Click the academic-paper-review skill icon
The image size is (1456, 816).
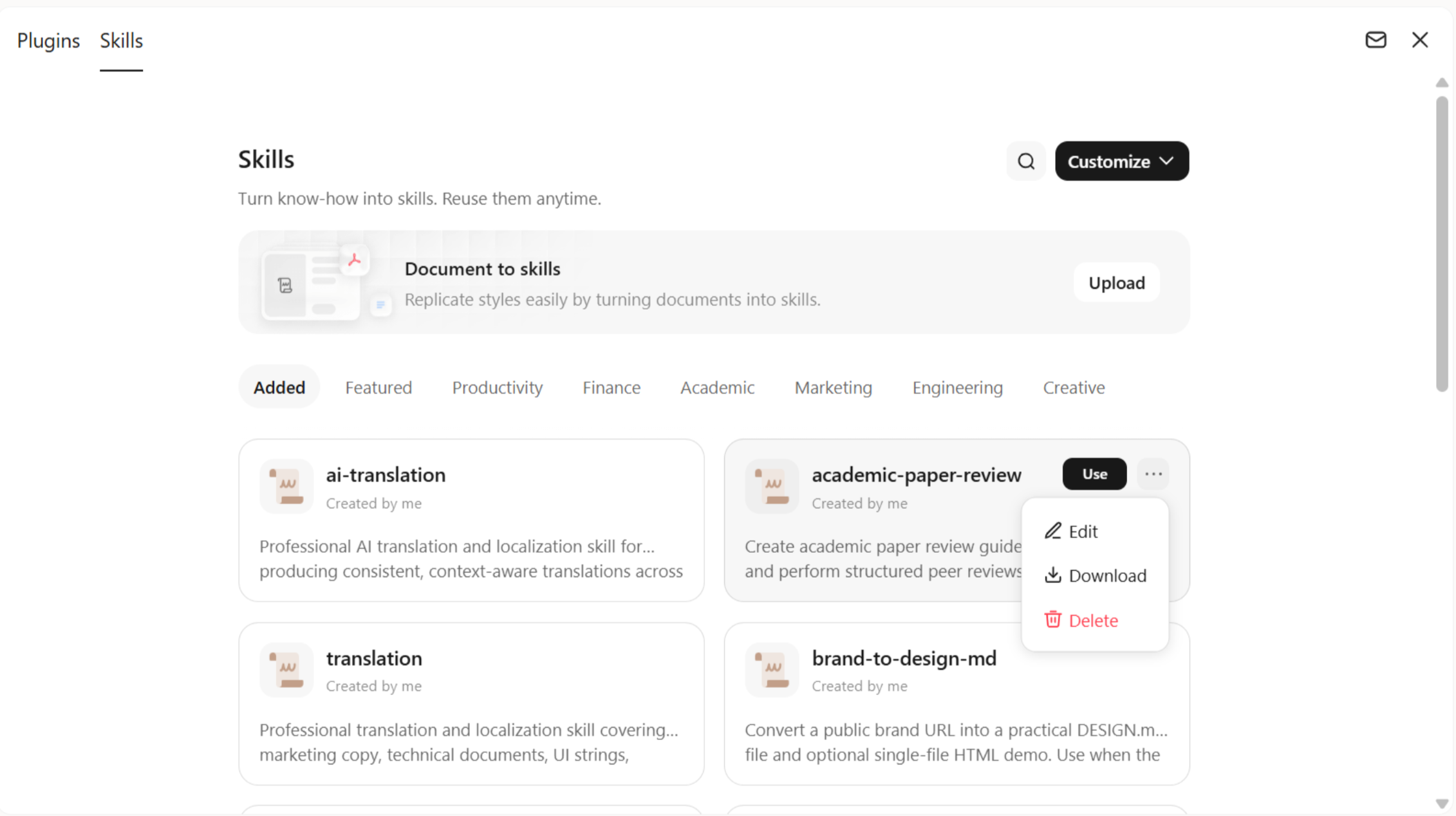click(772, 486)
